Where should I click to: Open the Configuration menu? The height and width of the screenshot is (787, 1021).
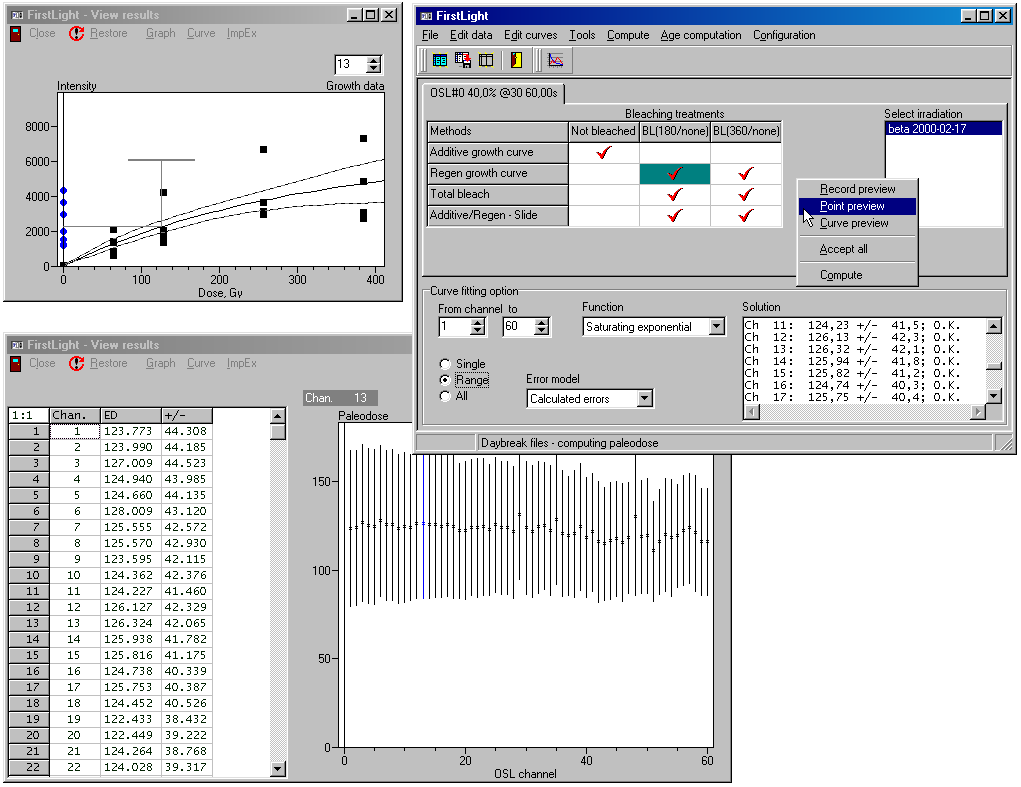(784, 35)
